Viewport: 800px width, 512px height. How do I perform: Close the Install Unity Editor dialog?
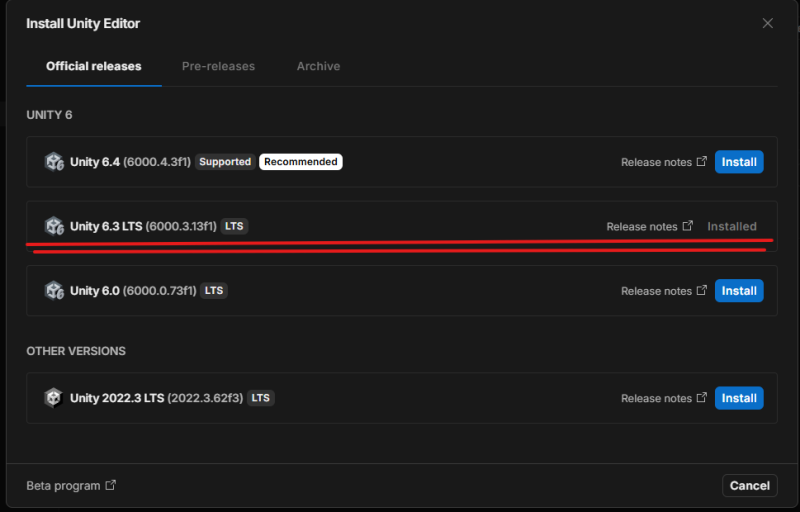pos(767,23)
